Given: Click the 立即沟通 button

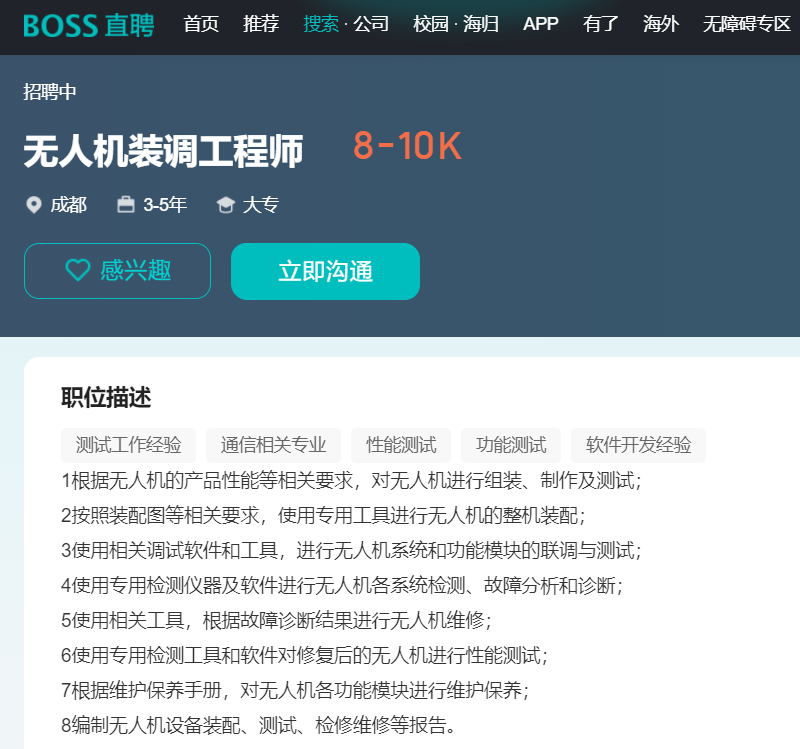Looking at the screenshot, I should [x=326, y=271].
